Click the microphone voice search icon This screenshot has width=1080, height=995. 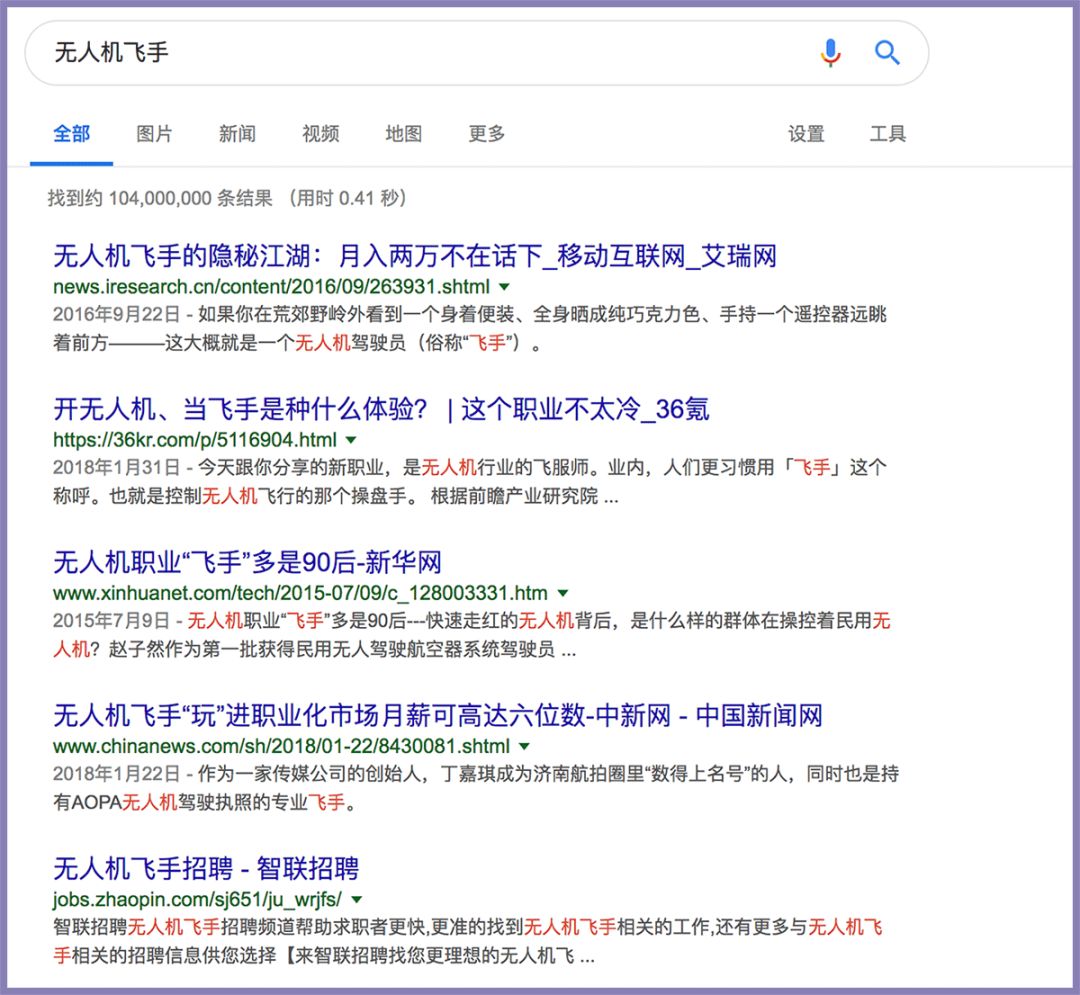coord(831,53)
